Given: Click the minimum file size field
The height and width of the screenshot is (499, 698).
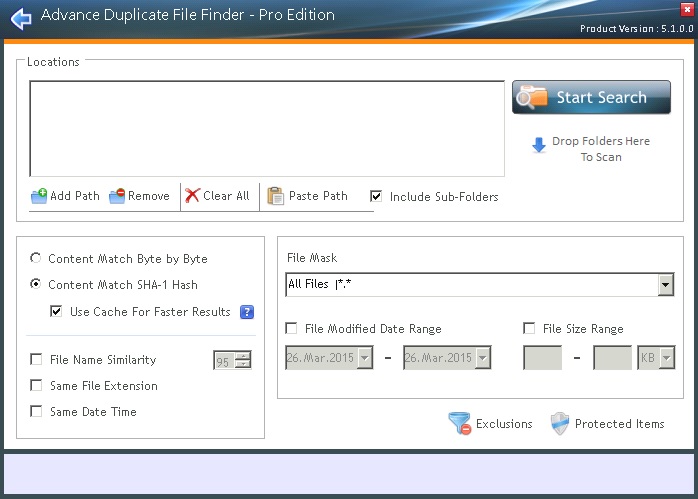Looking at the screenshot, I should (543, 357).
